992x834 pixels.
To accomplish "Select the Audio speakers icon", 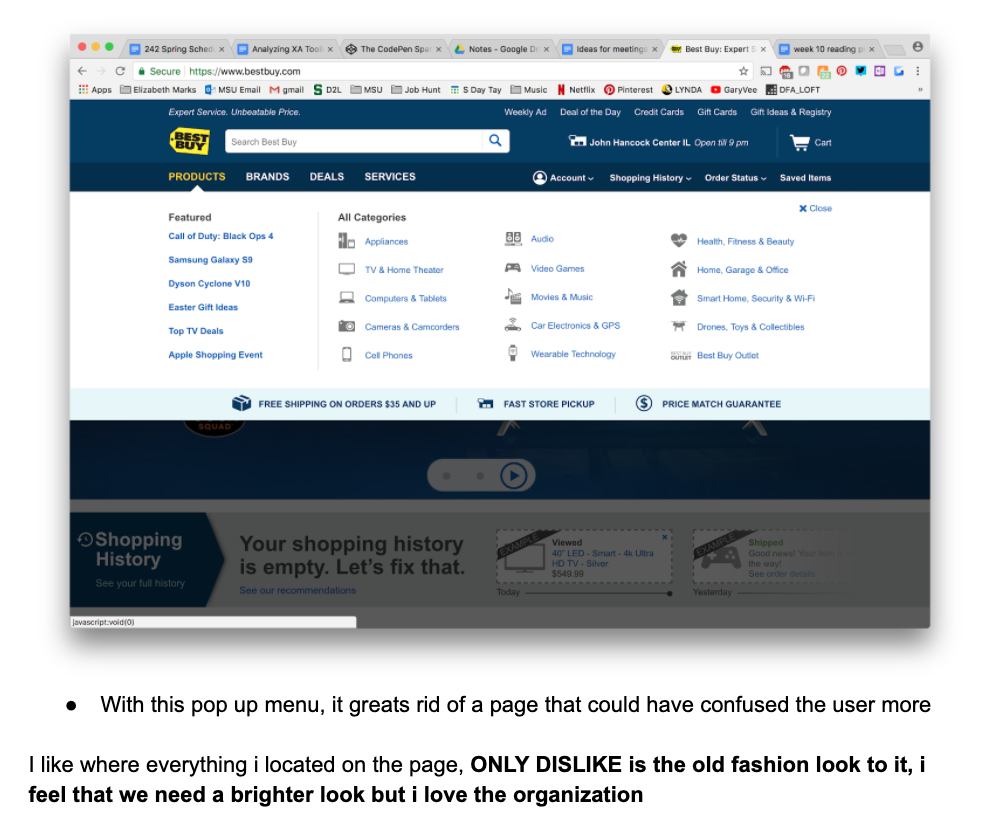I will 513,239.
